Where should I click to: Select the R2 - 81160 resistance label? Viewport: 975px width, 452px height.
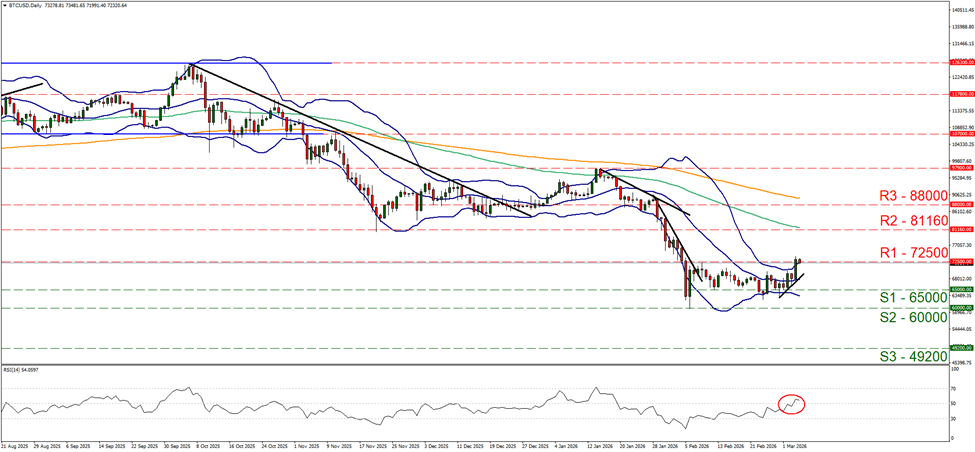913,221
